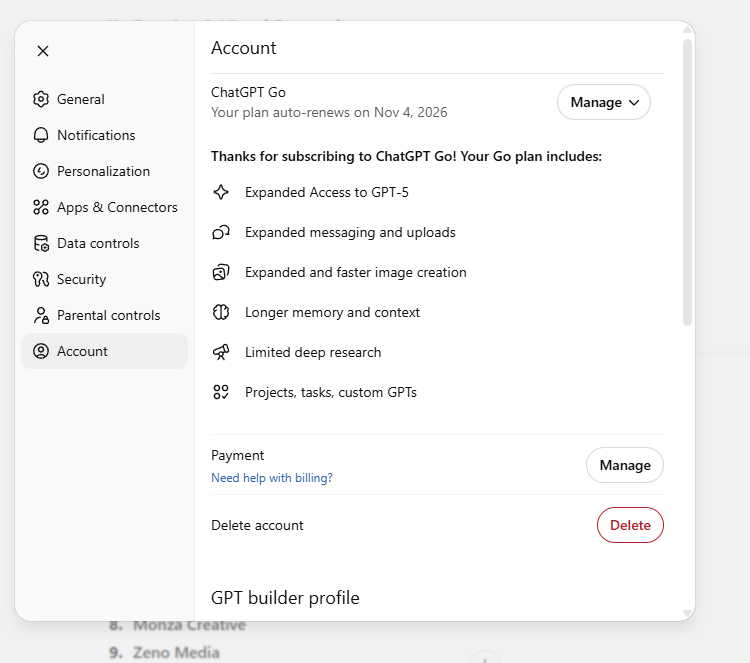Click the settings panel vertical scrollbar
Screen dimensions: 750x663
coord(687,183)
